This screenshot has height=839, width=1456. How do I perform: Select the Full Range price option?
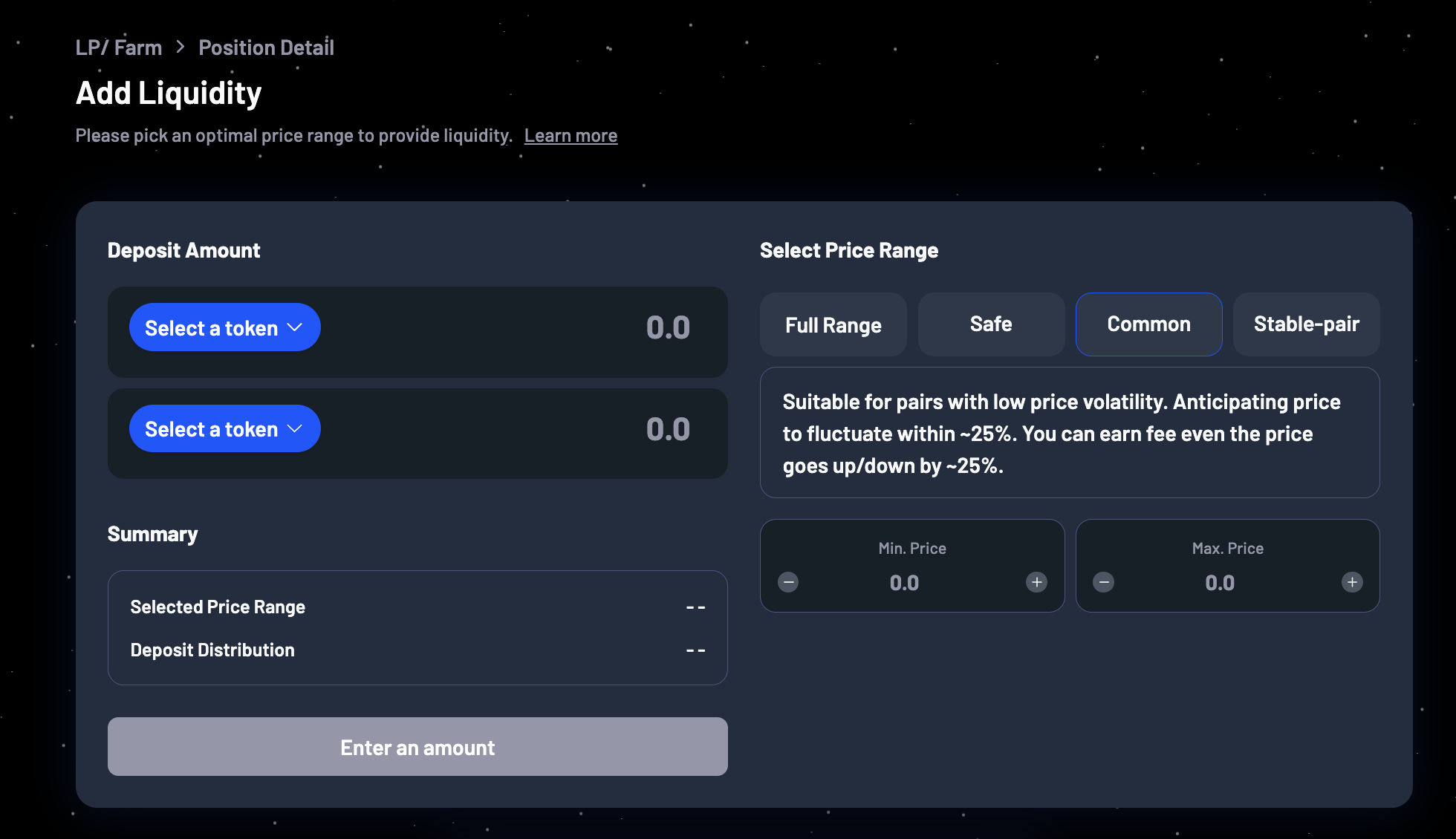[x=833, y=324]
